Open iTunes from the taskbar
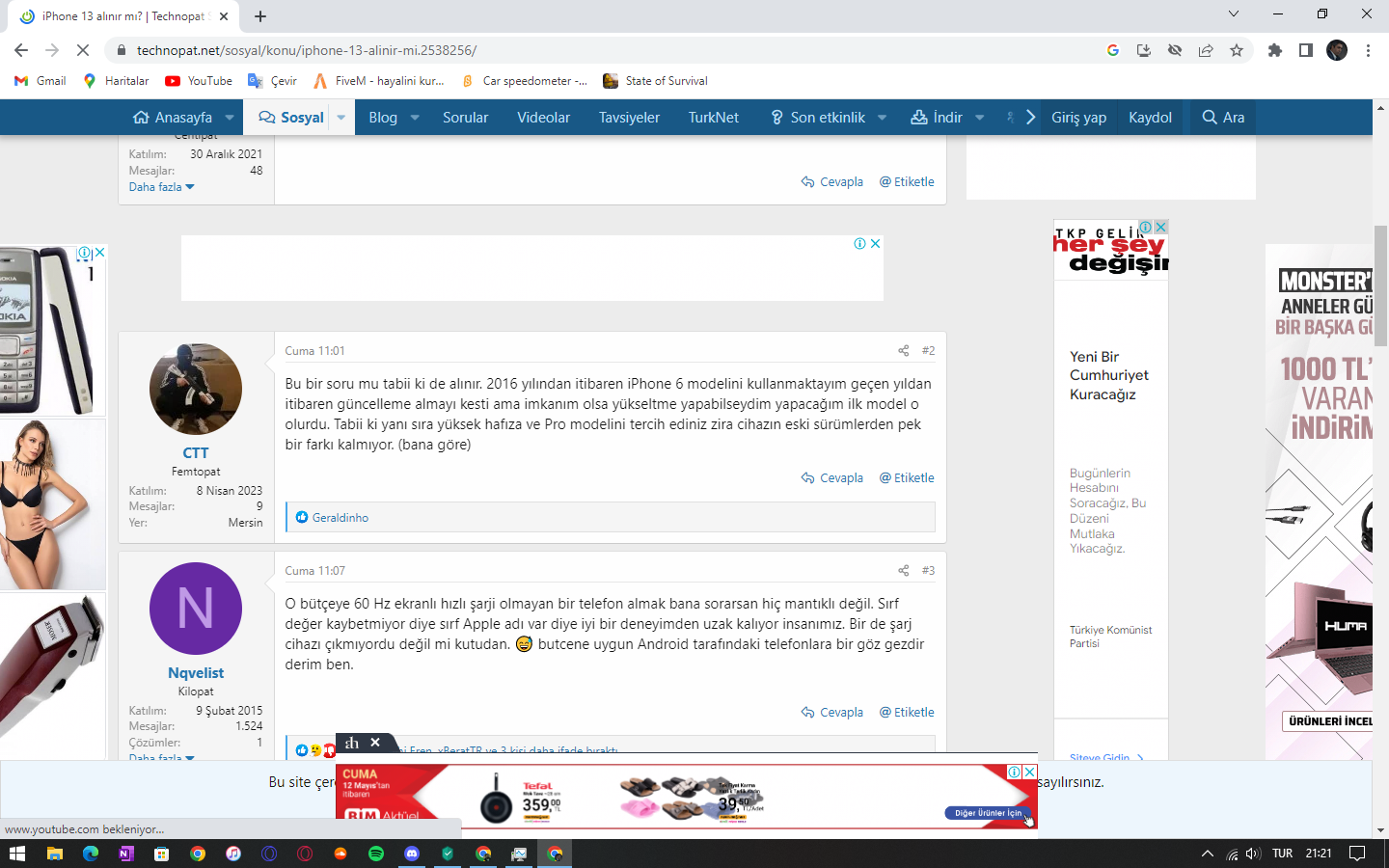 coord(233,854)
